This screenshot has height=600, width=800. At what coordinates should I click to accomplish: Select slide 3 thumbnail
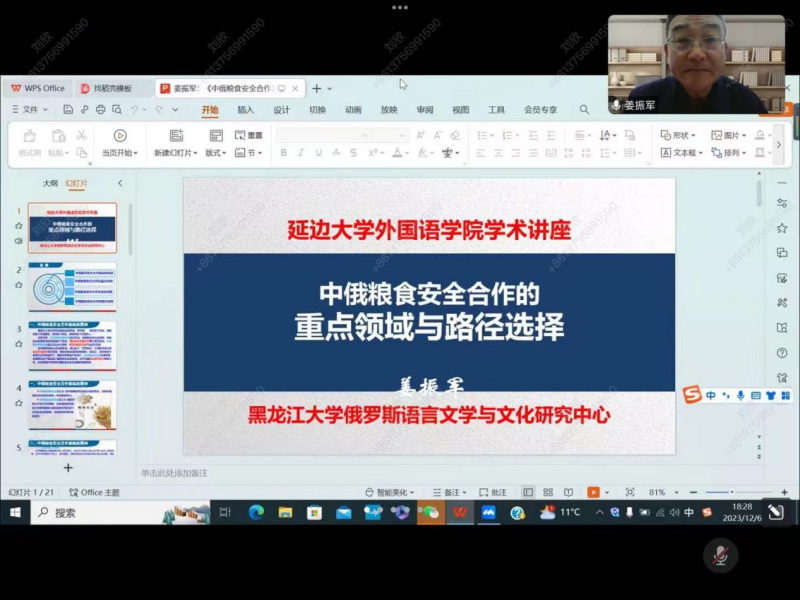click(x=72, y=346)
